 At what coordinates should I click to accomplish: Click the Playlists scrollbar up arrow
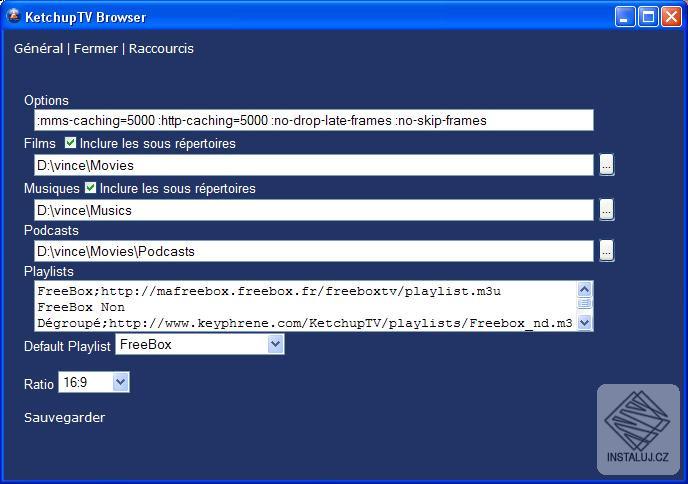pyautogui.click(x=584, y=289)
